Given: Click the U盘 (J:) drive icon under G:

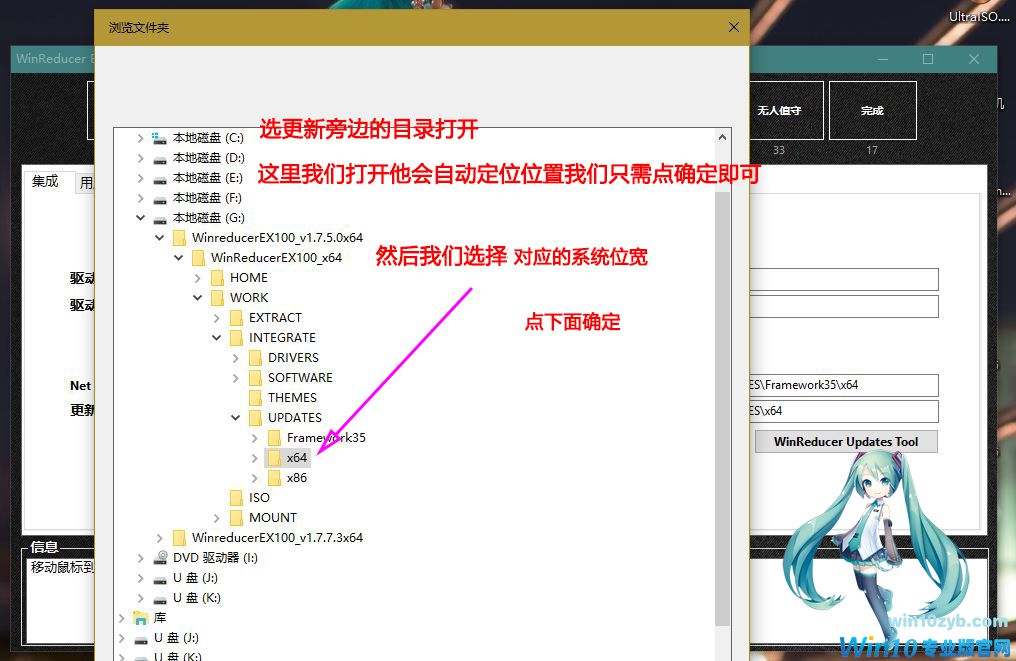Looking at the screenshot, I should 160,578.
